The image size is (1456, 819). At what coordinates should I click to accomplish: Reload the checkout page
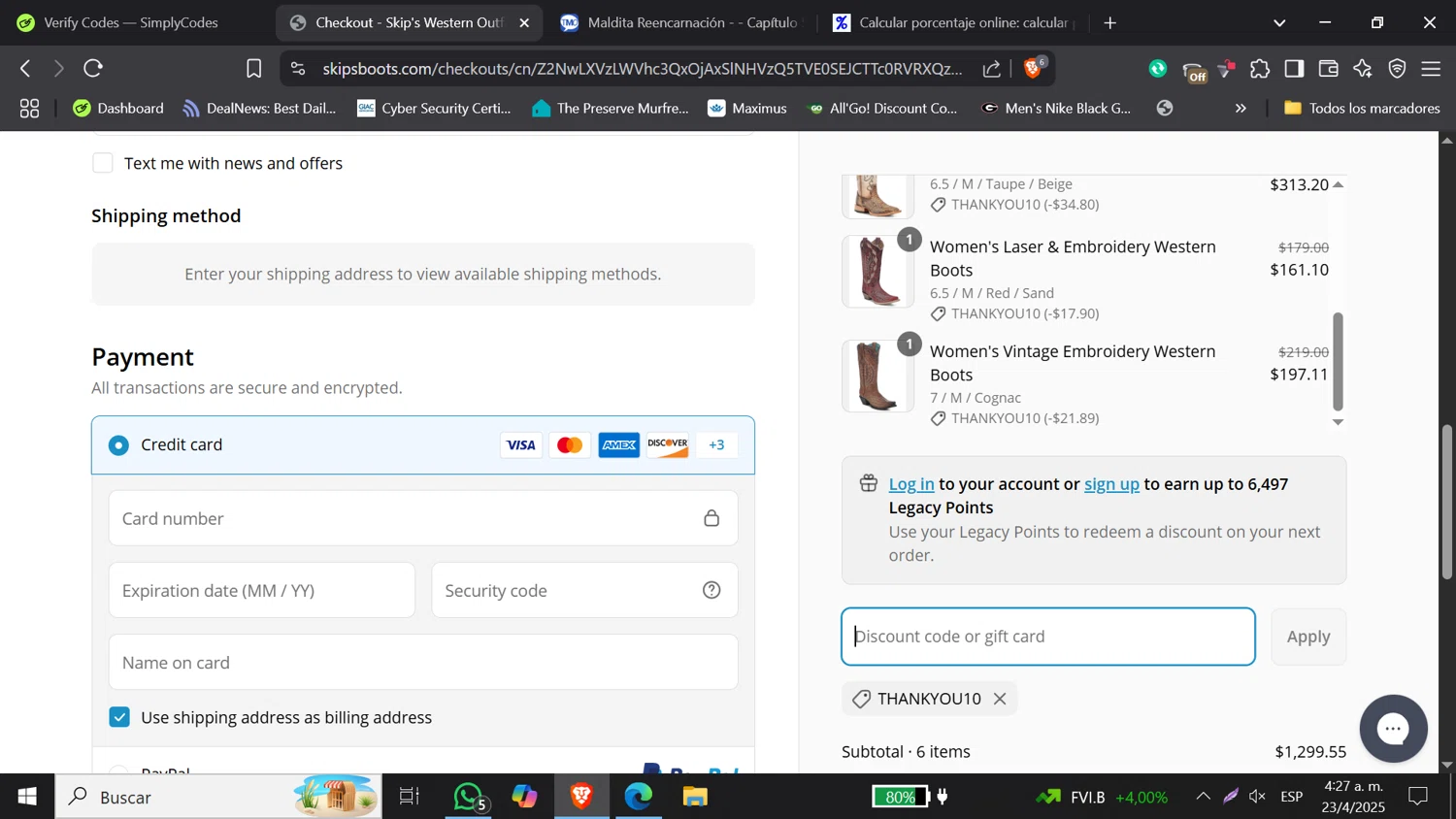point(93,68)
